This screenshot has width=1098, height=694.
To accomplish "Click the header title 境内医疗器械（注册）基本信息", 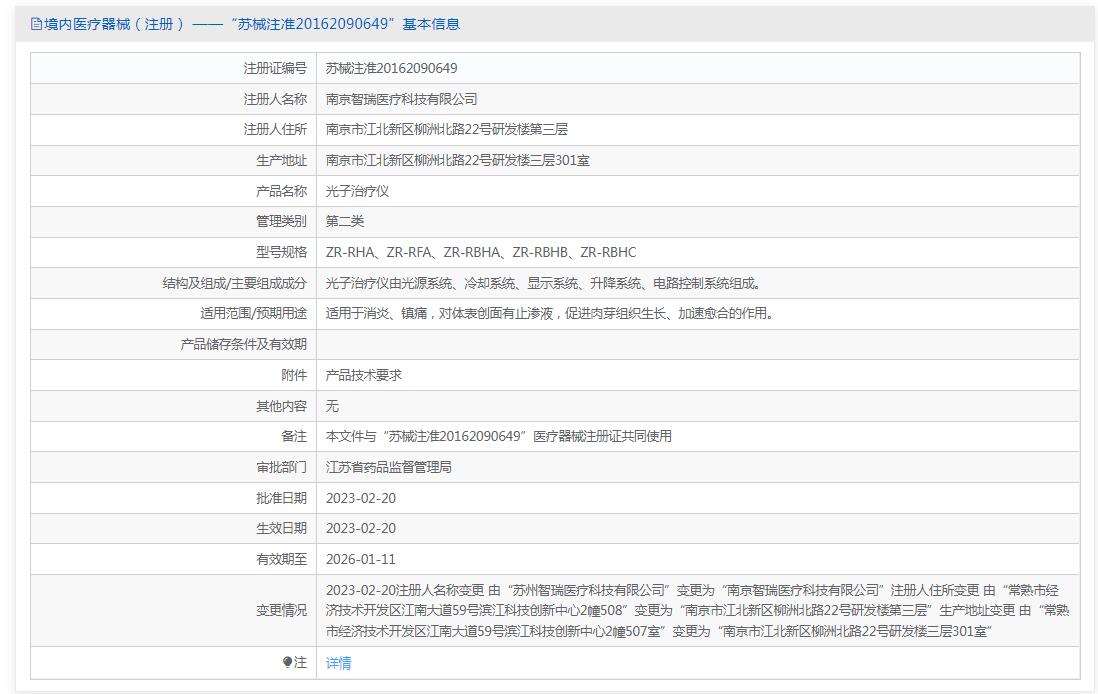I will pos(252,25).
